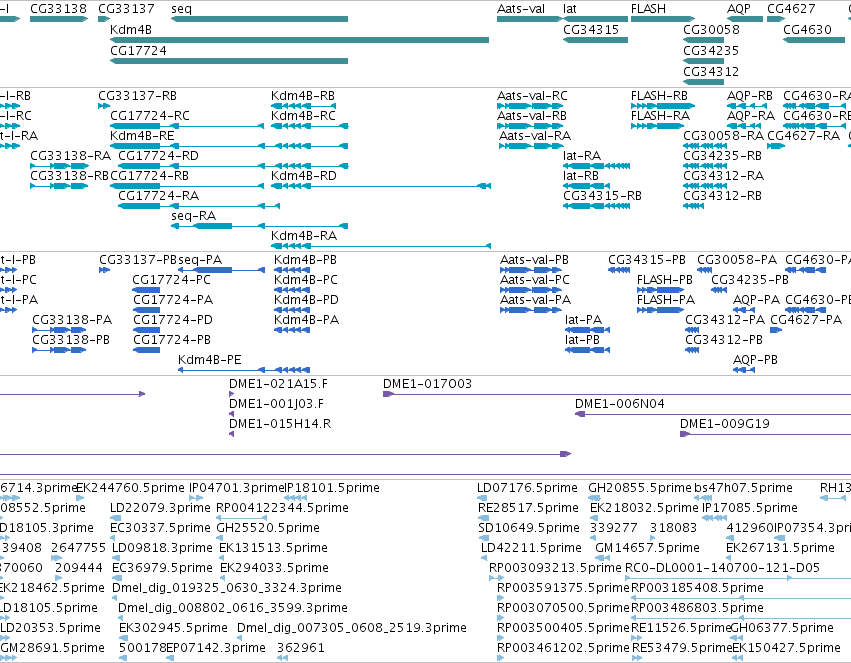The width and height of the screenshot is (851, 663).
Task: Select the CG30058 gene label
Action: tap(711, 30)
